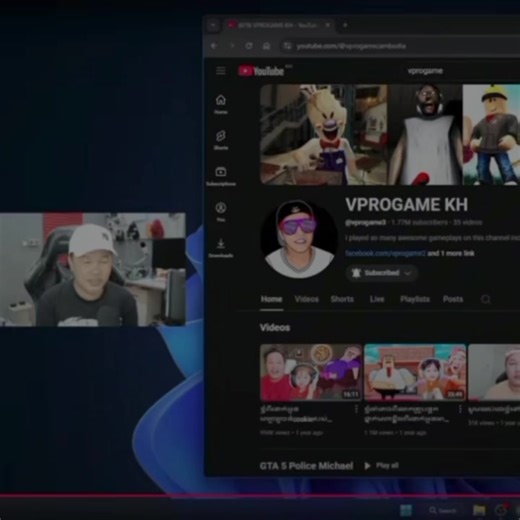Open the YouTube hamburger guide menu
The image size is (520, 520).
click(221, 71)
